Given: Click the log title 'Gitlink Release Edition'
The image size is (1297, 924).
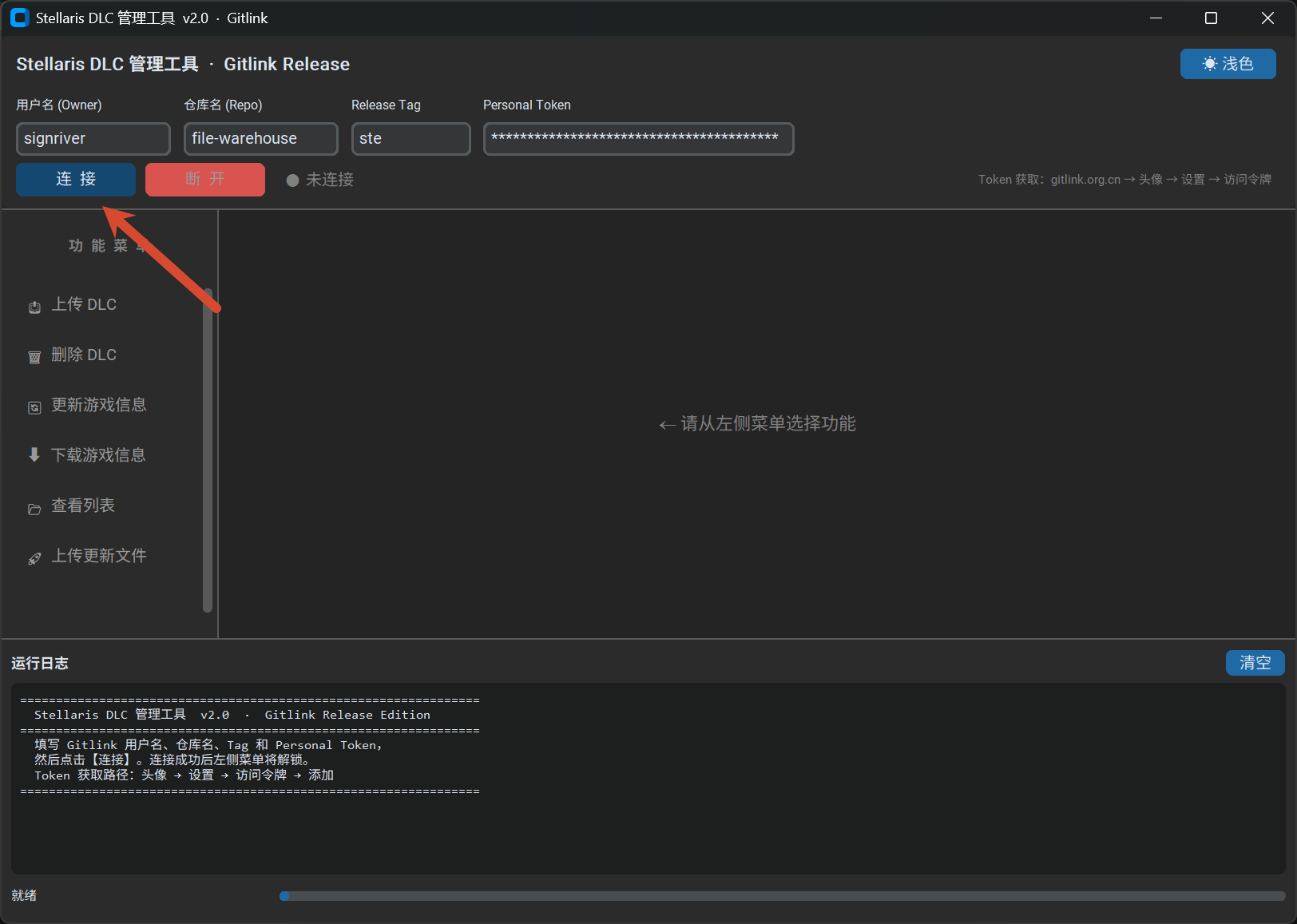Looking at the screenshot, I should (347, 715).
